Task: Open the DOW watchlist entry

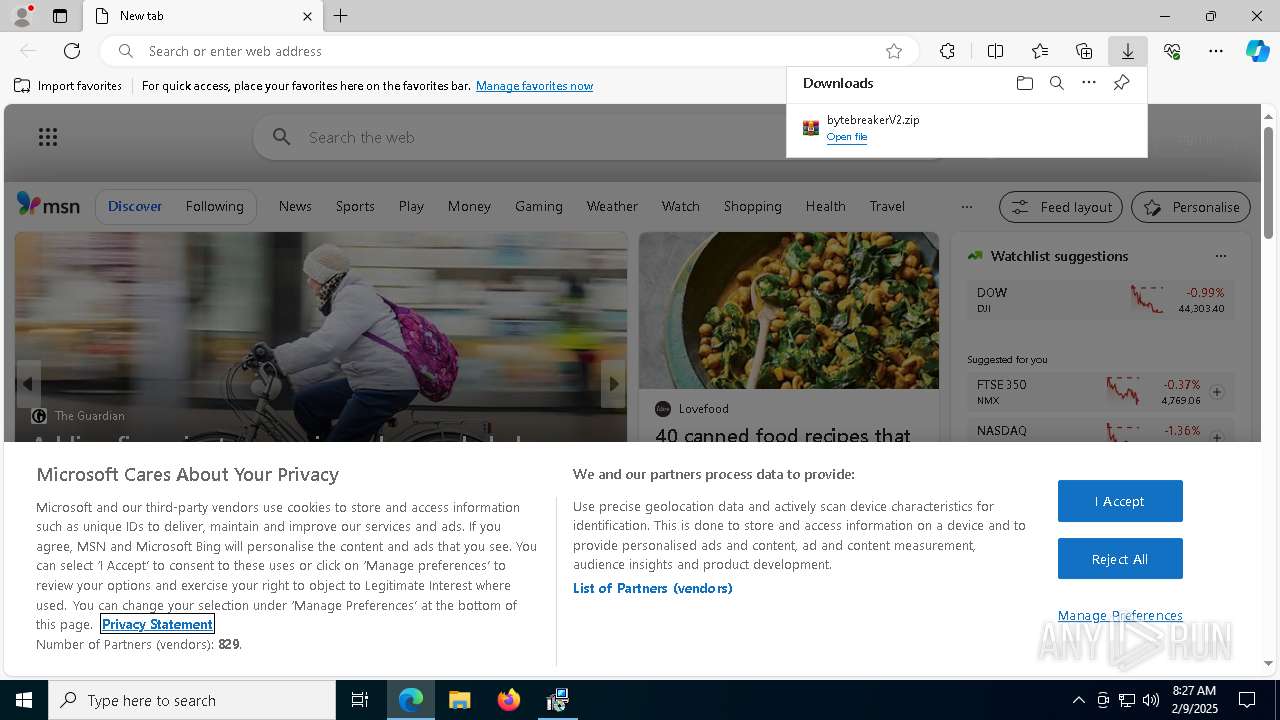Action: coord(1100,300)
